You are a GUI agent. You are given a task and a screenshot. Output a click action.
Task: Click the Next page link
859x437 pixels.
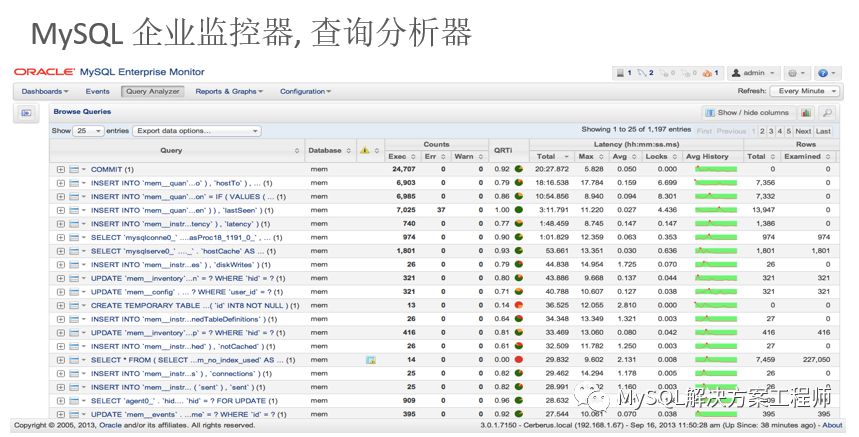[803, 131]
